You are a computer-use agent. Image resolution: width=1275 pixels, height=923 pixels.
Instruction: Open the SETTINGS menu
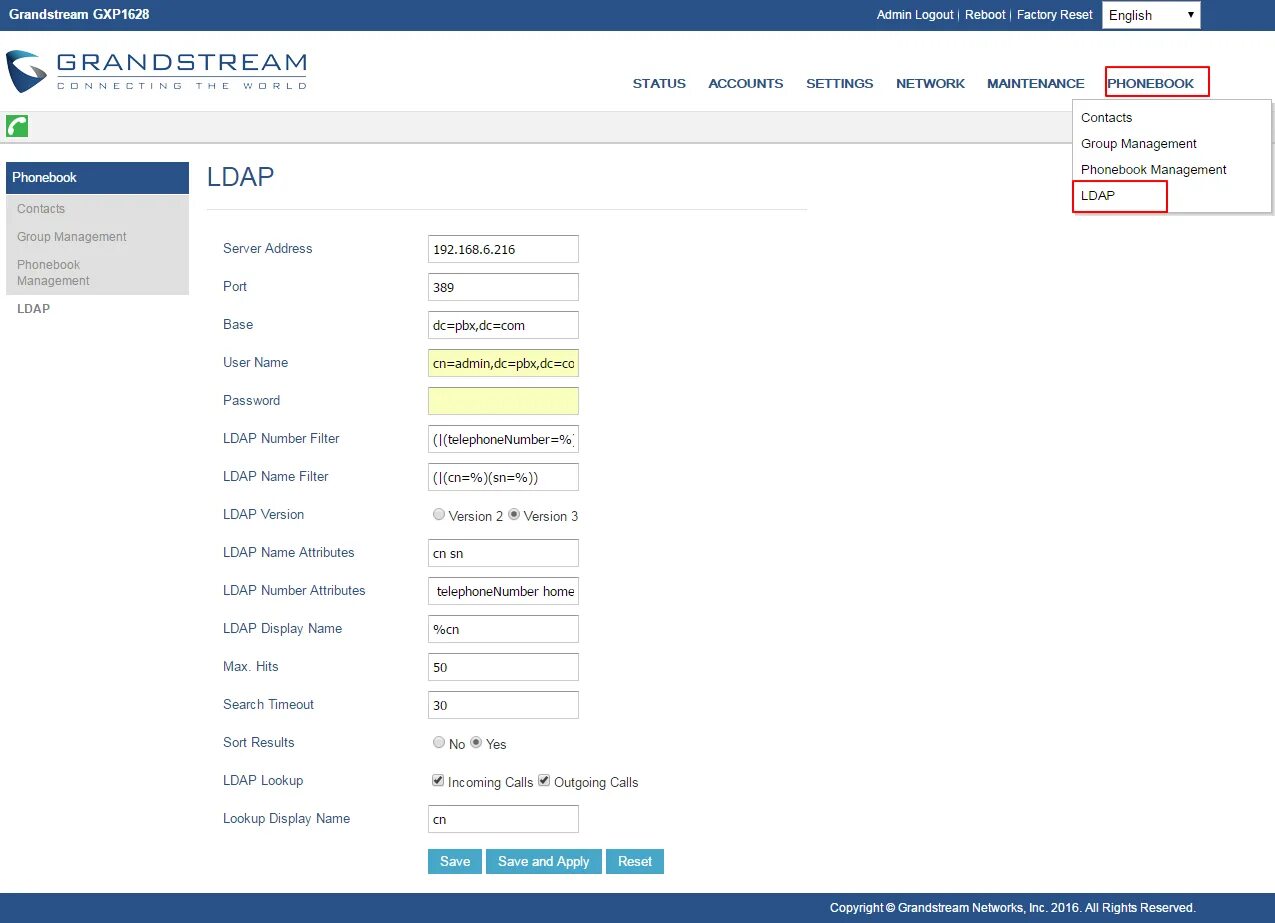[x=840, y=84]
